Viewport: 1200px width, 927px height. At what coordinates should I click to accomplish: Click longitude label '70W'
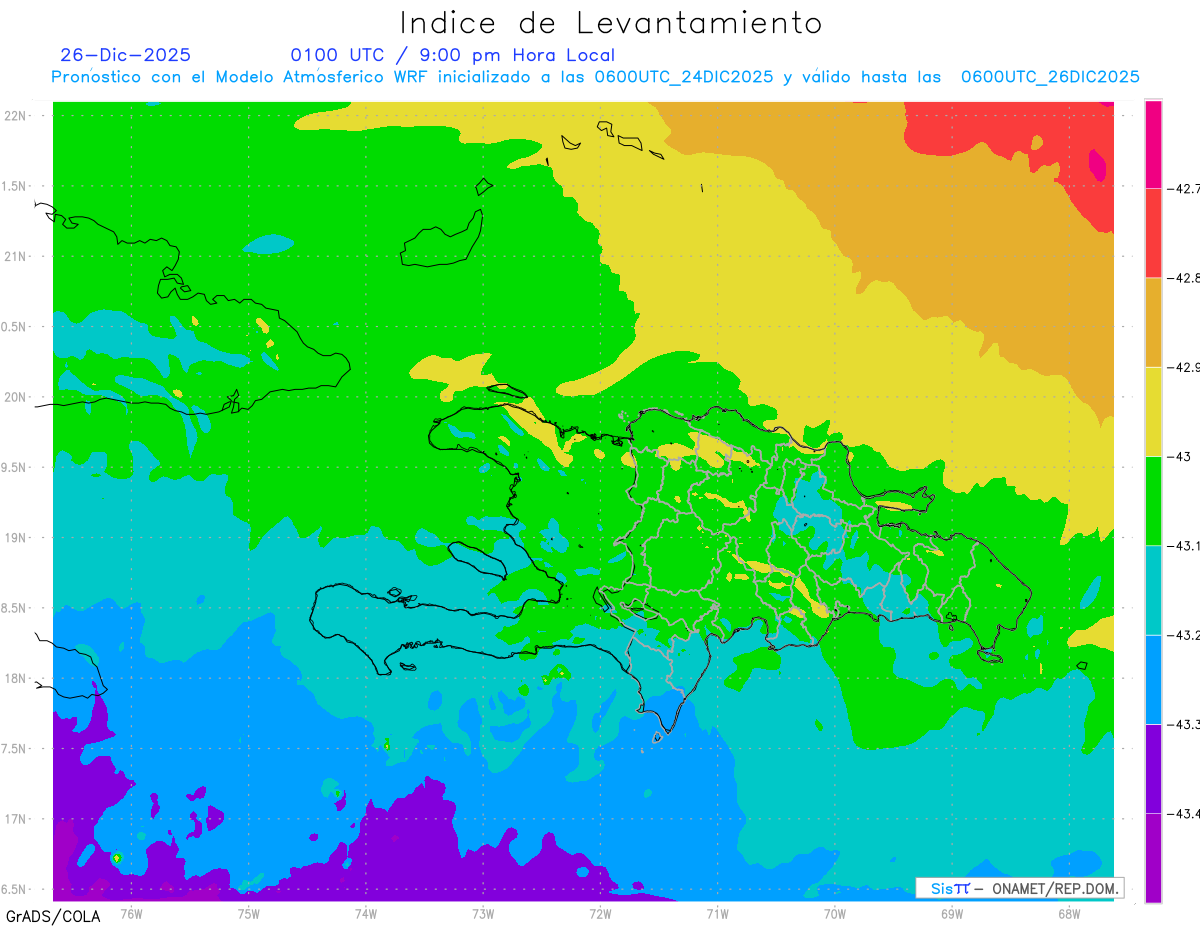point(835,913)
